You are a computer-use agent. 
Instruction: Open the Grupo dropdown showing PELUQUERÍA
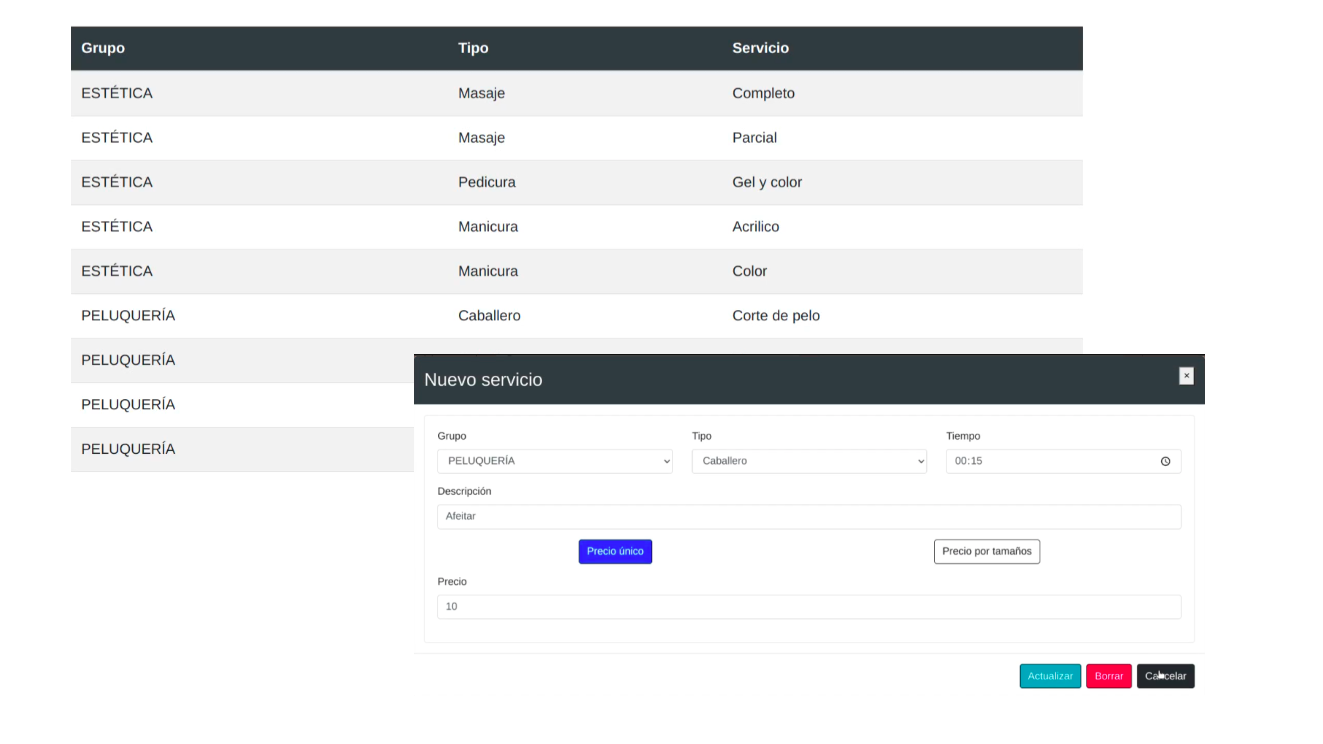click(x=556, y=461)
